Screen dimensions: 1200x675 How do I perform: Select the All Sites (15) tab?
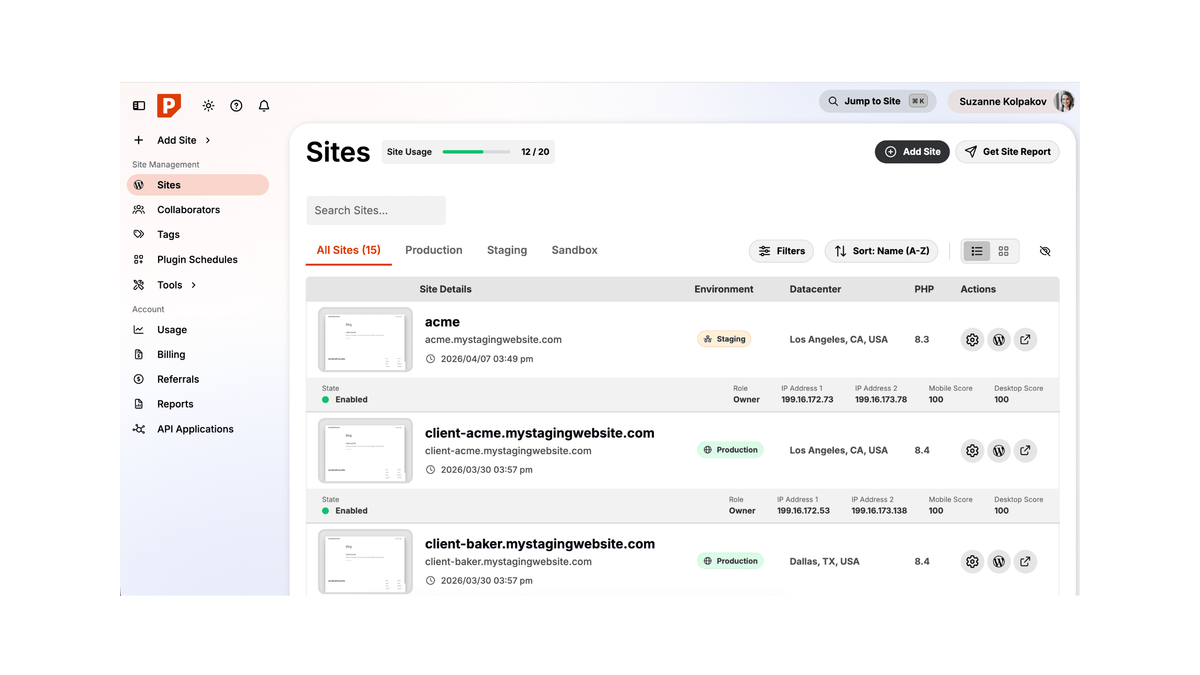[x=348, y=250]
